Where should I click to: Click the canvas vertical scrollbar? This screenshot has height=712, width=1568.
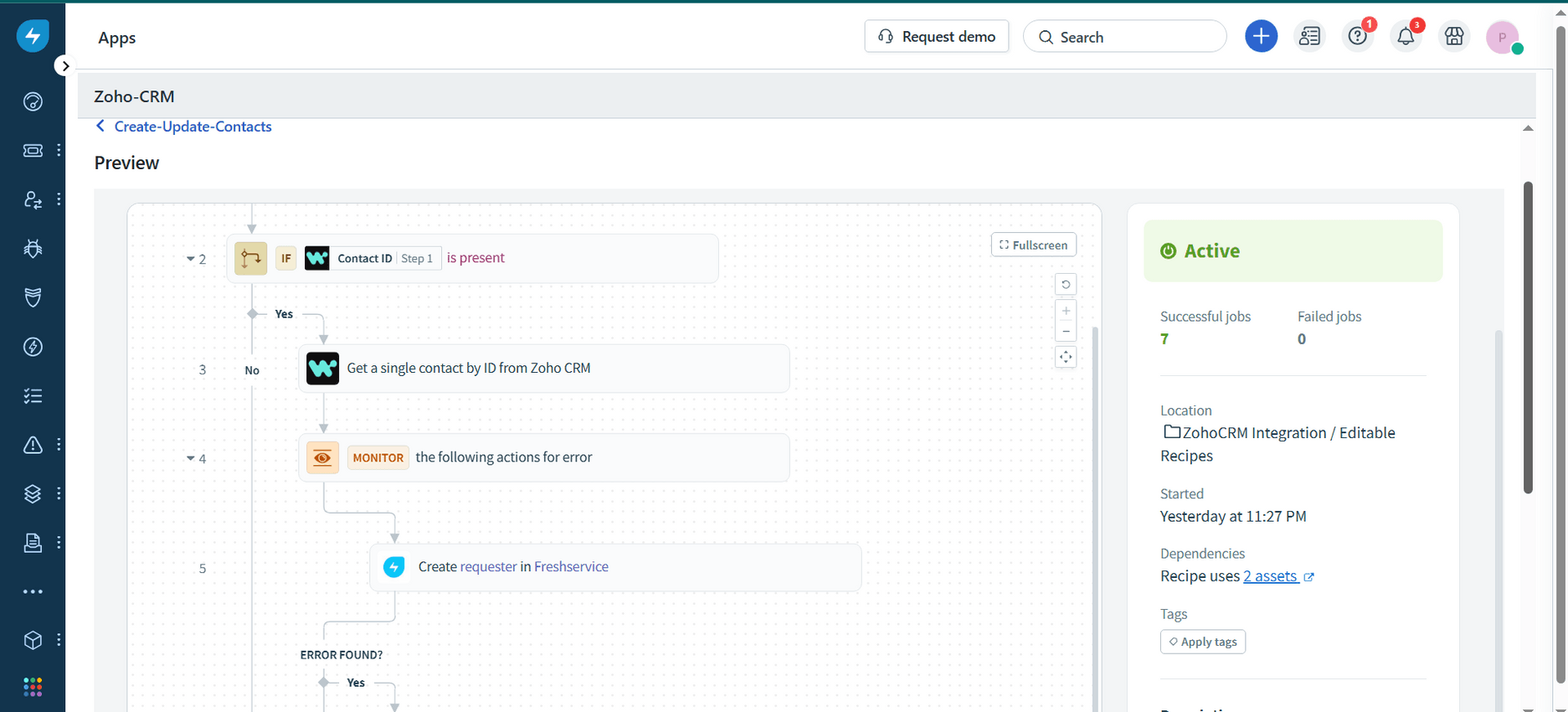point(1095,519)
